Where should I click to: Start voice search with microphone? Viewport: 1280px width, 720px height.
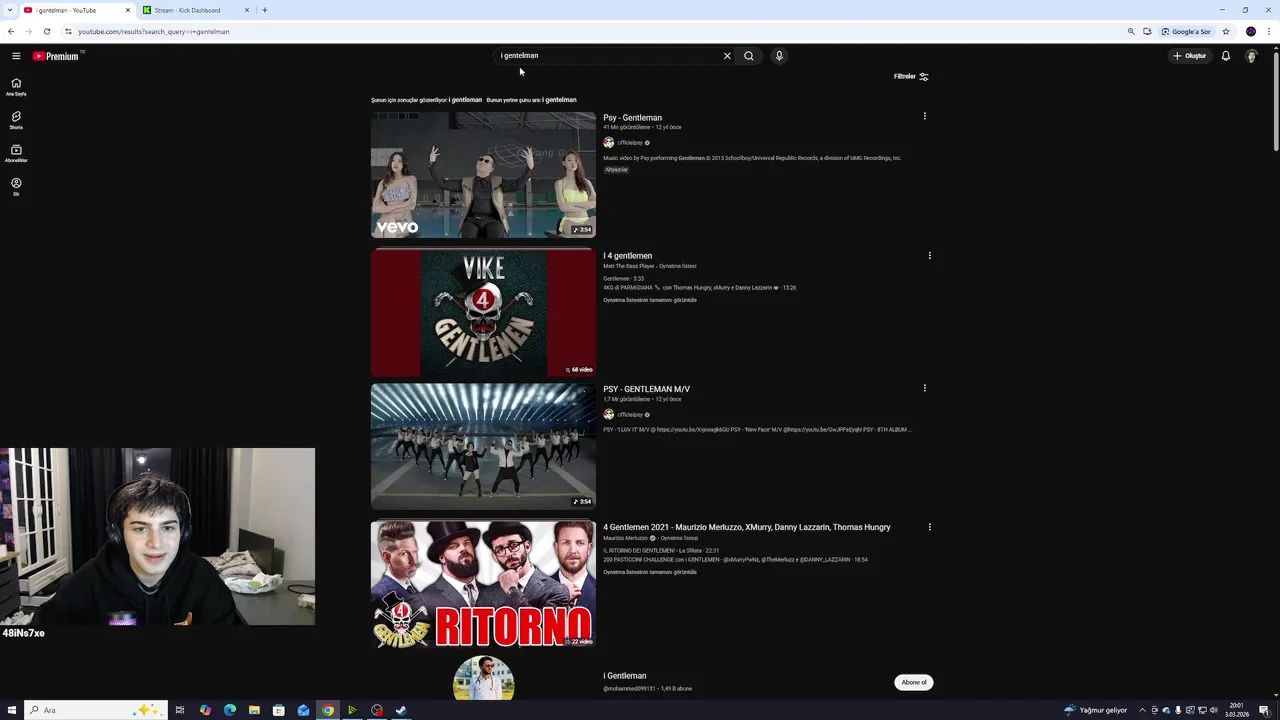(779, 56)
